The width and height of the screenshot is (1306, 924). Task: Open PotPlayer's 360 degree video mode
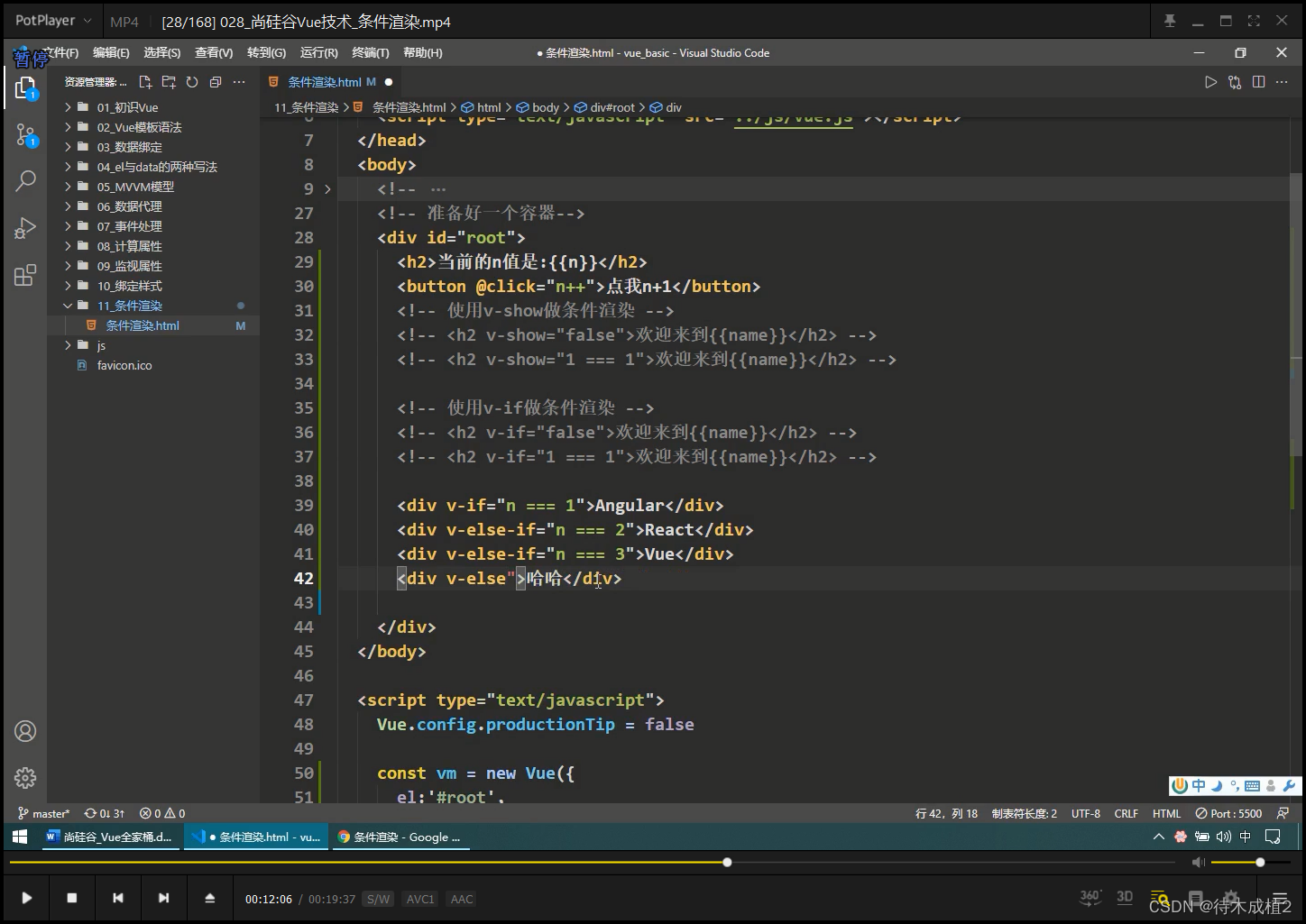tap(1090, 897)
